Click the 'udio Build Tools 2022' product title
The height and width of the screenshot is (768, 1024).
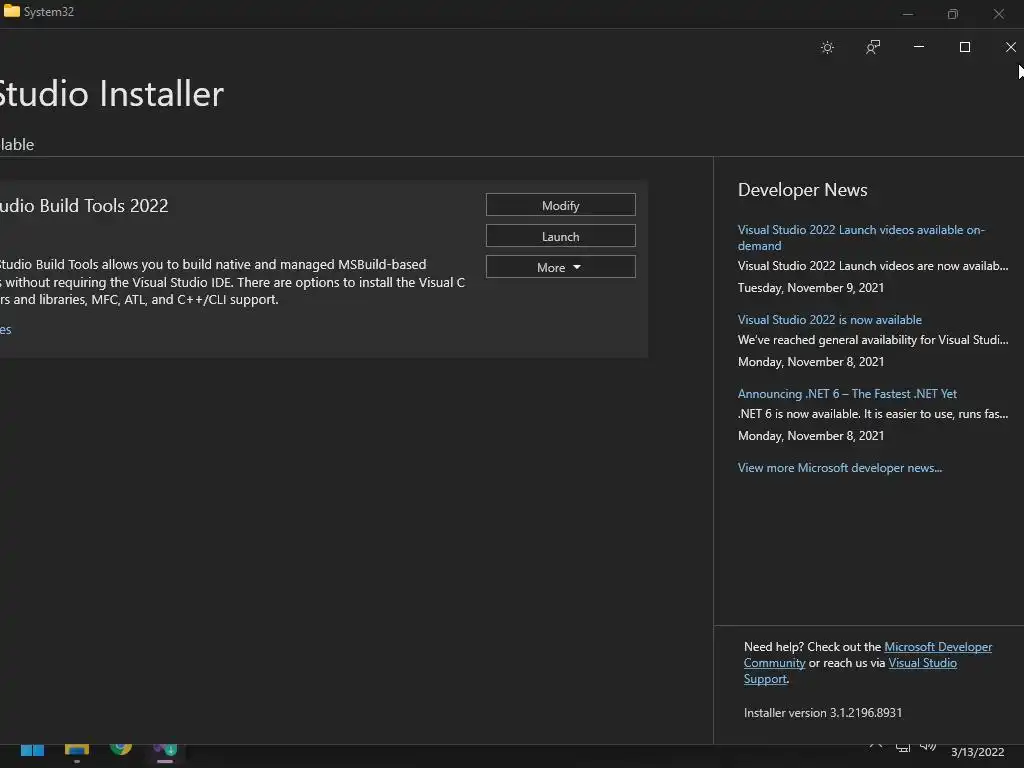pos(84,205)
